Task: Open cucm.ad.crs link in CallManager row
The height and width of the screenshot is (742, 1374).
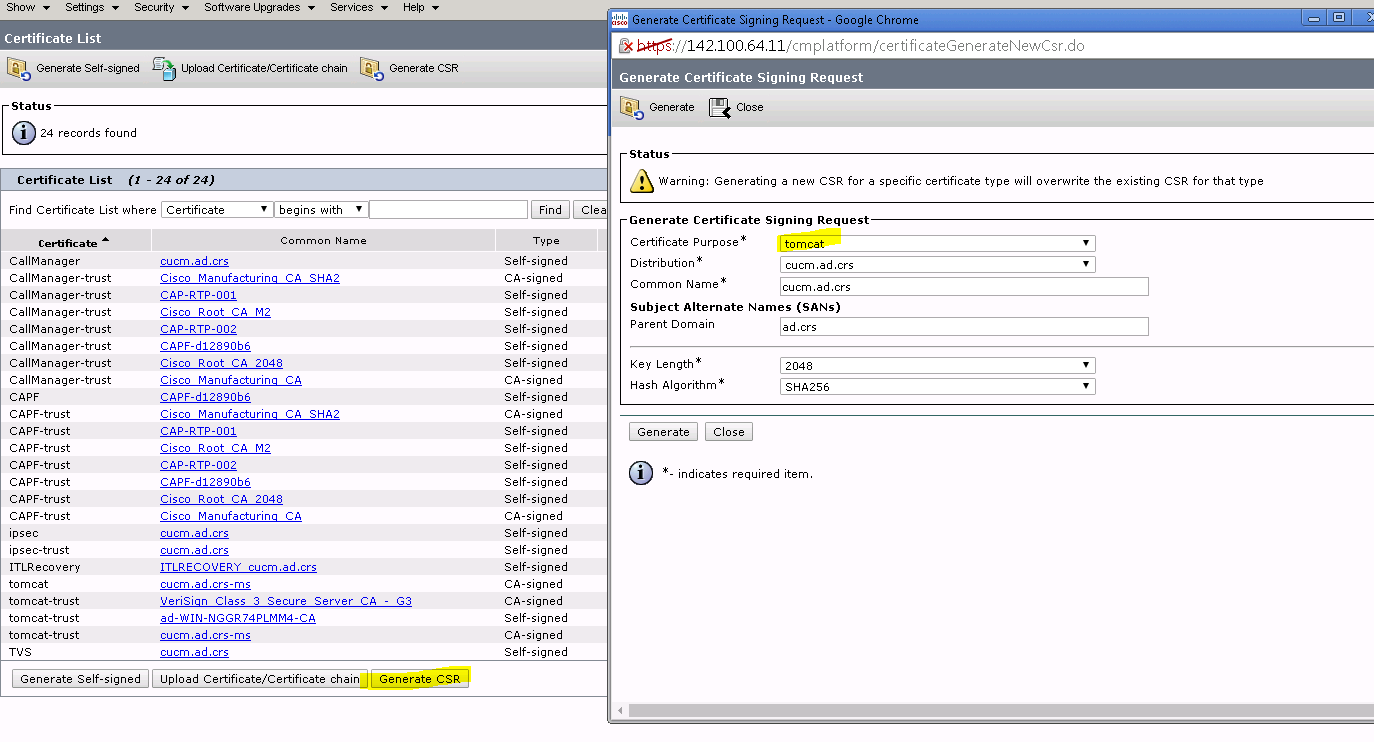Action: click(194, 261)
